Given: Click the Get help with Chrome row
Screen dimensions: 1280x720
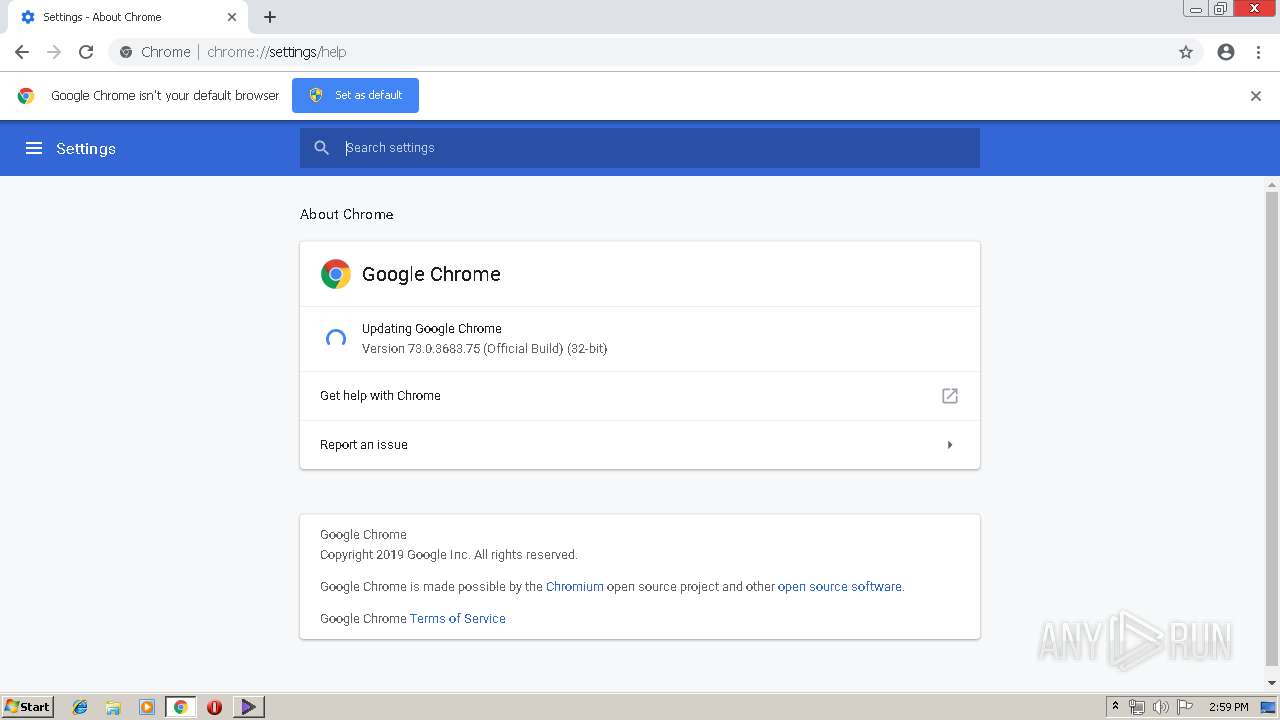Looking at the screenshot, I should (640, 396).
